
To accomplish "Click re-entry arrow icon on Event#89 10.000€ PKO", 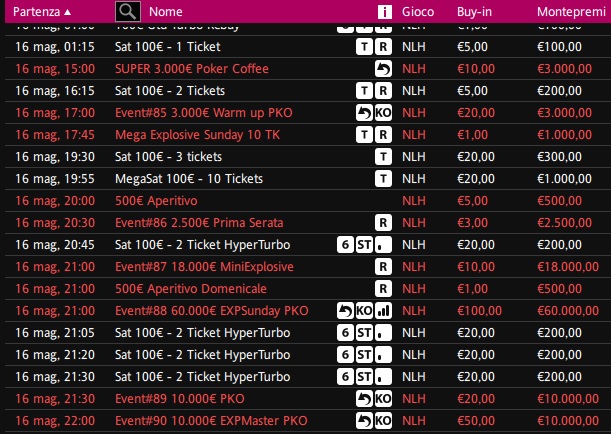I will tap(364, 399).
